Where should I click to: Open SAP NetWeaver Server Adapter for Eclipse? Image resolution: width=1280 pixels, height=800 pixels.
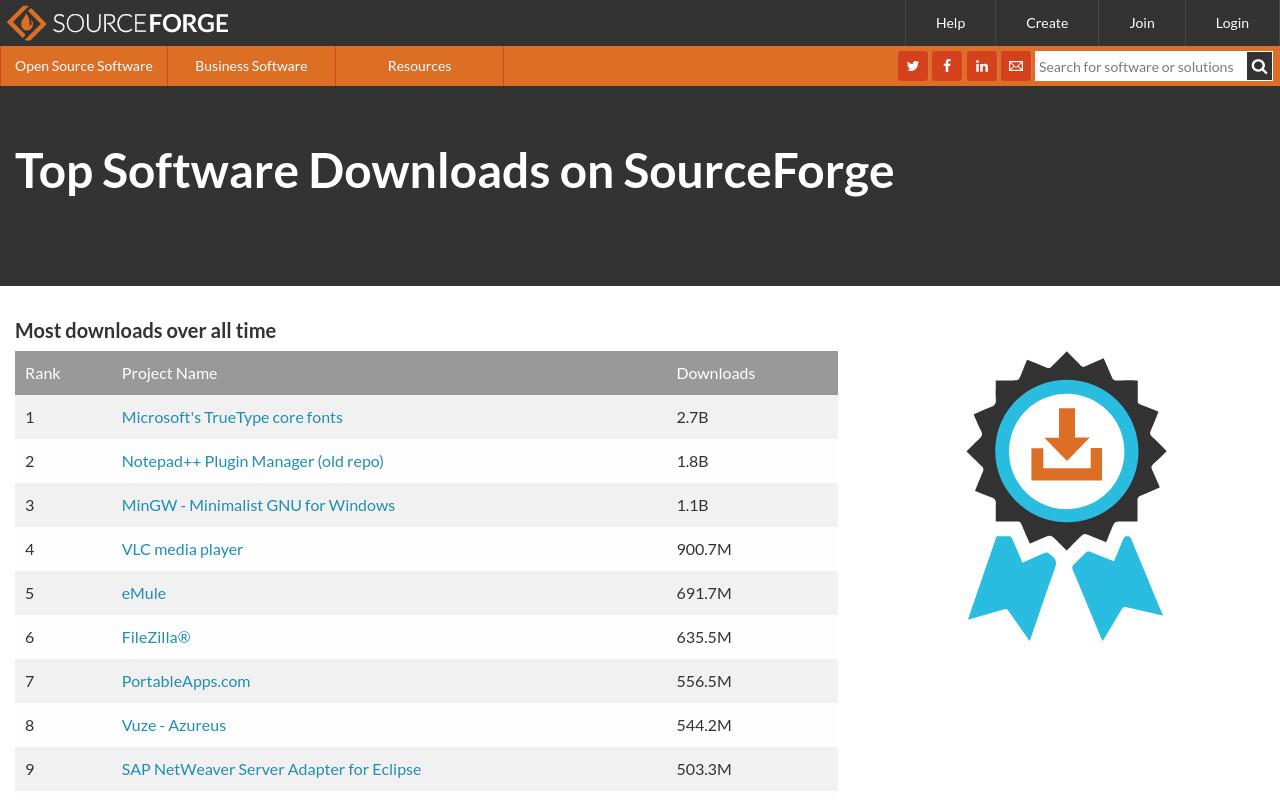pyautogui.click(x=271, y=769)
